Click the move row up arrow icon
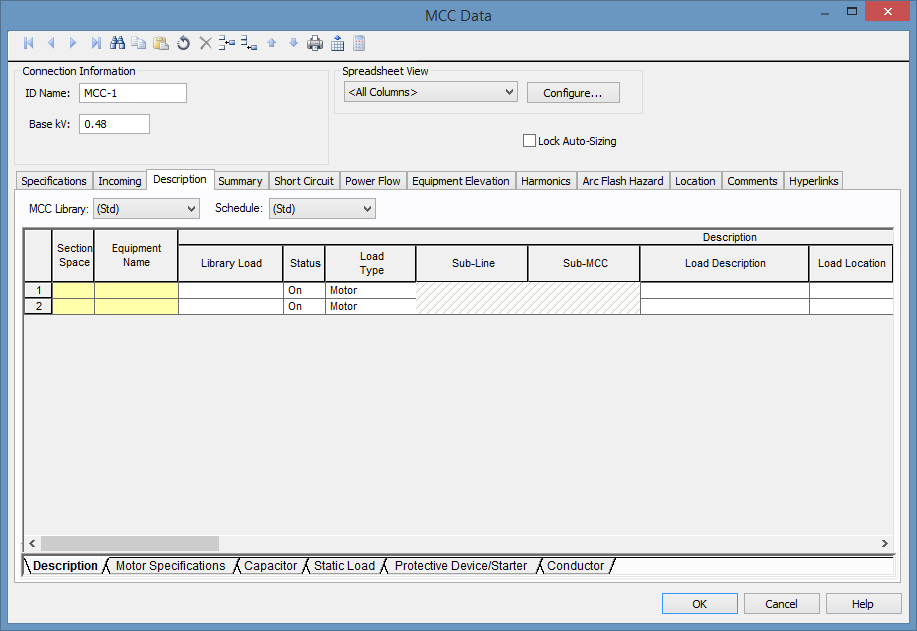Screen dimensions: 917x631 pyautogui.click(x=271, y=43)
